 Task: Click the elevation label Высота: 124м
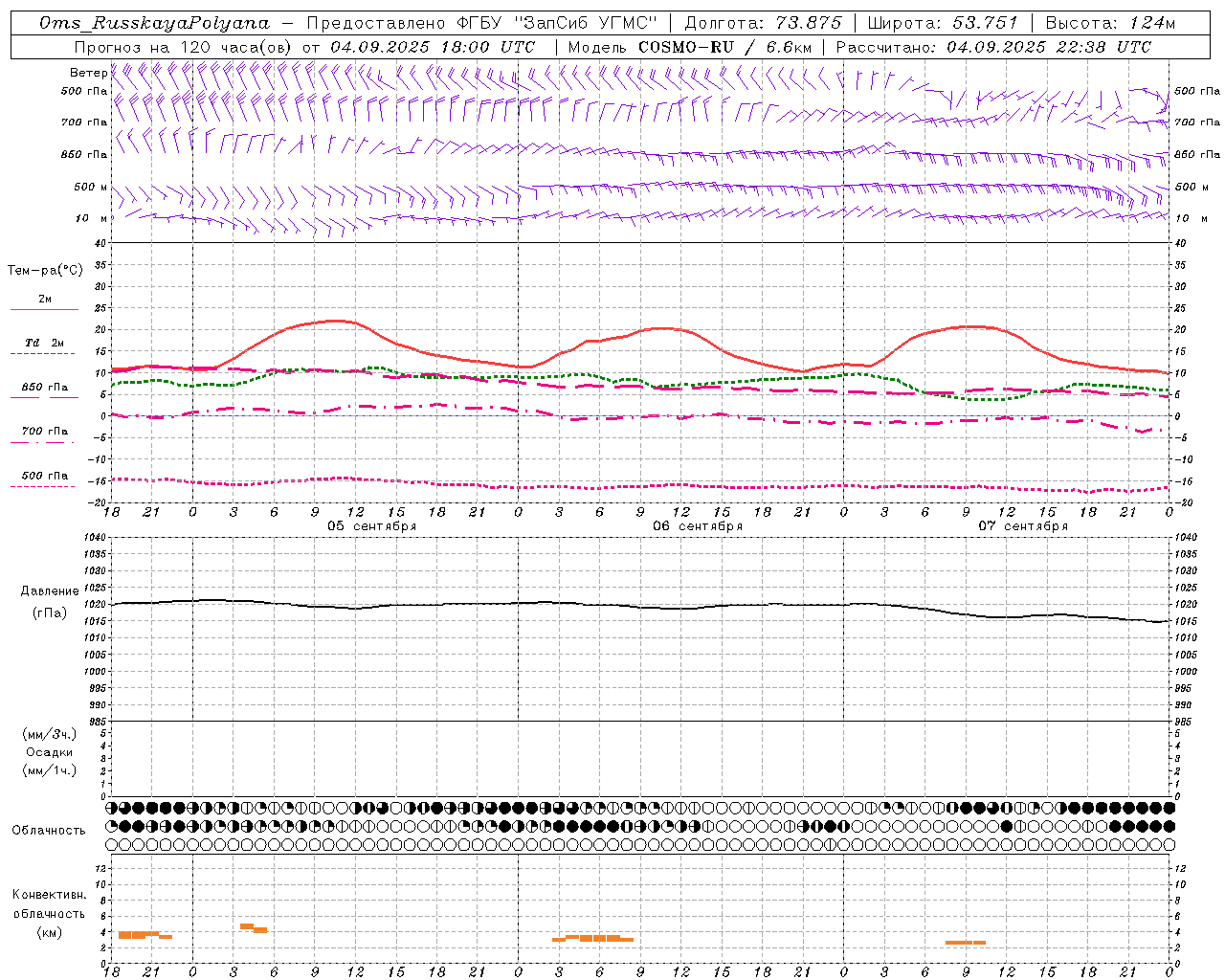[1110, 23]
